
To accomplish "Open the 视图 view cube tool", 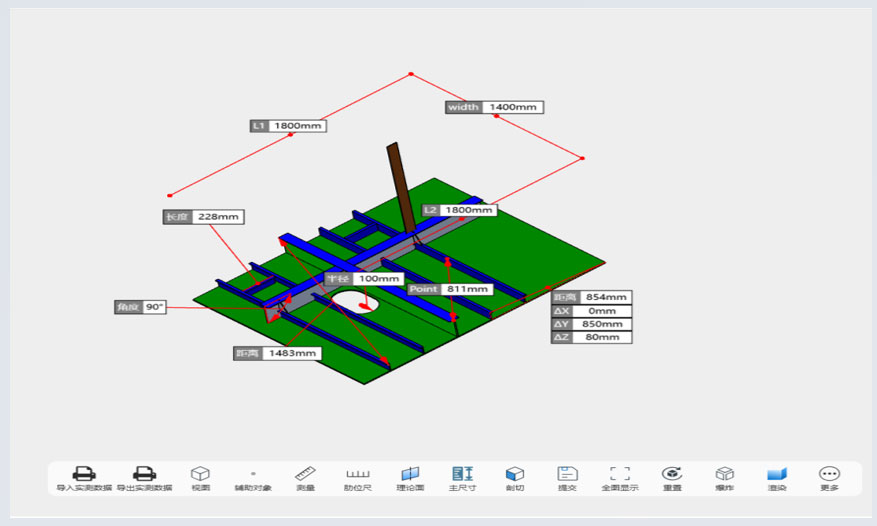I will pos(200,474).
